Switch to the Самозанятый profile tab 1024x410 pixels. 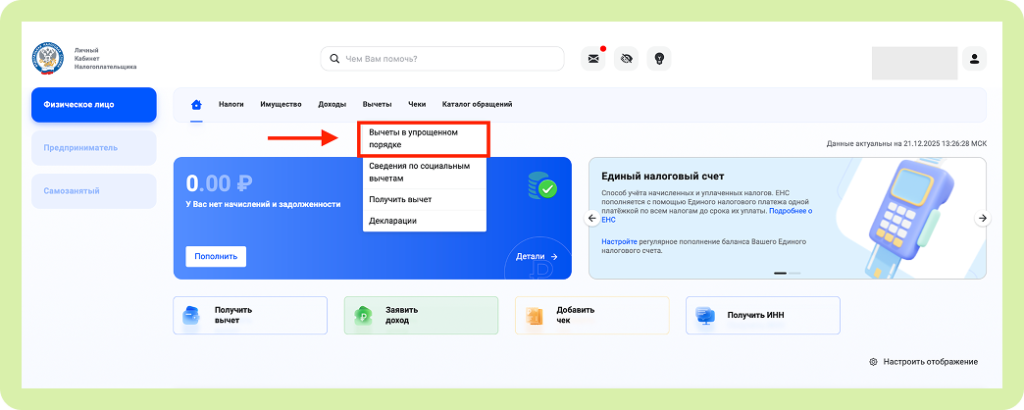(x=94, y=190)
